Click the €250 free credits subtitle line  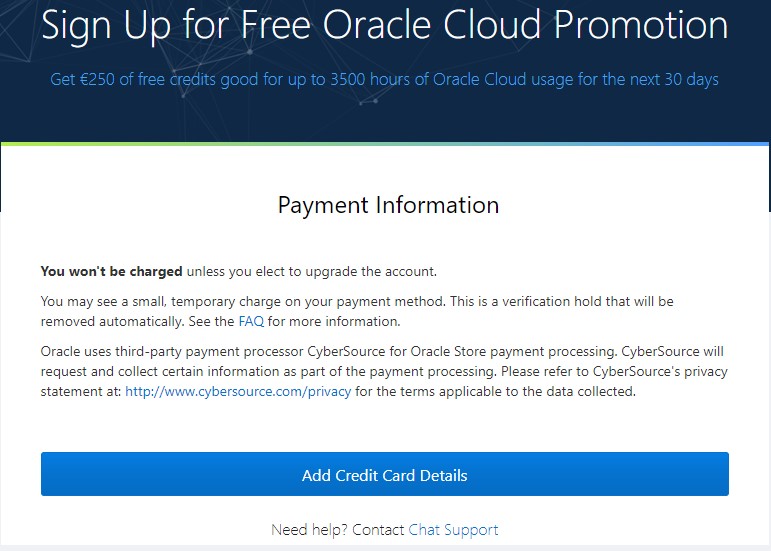[385, 79]
